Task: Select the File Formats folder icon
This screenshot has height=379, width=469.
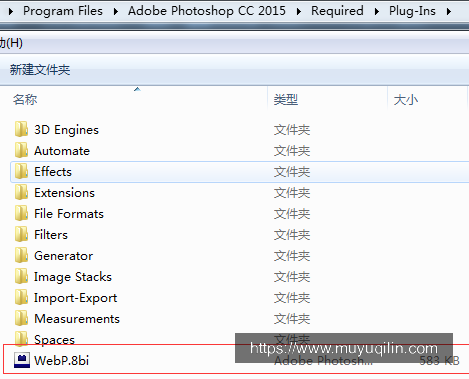Action: coord(21,213)
